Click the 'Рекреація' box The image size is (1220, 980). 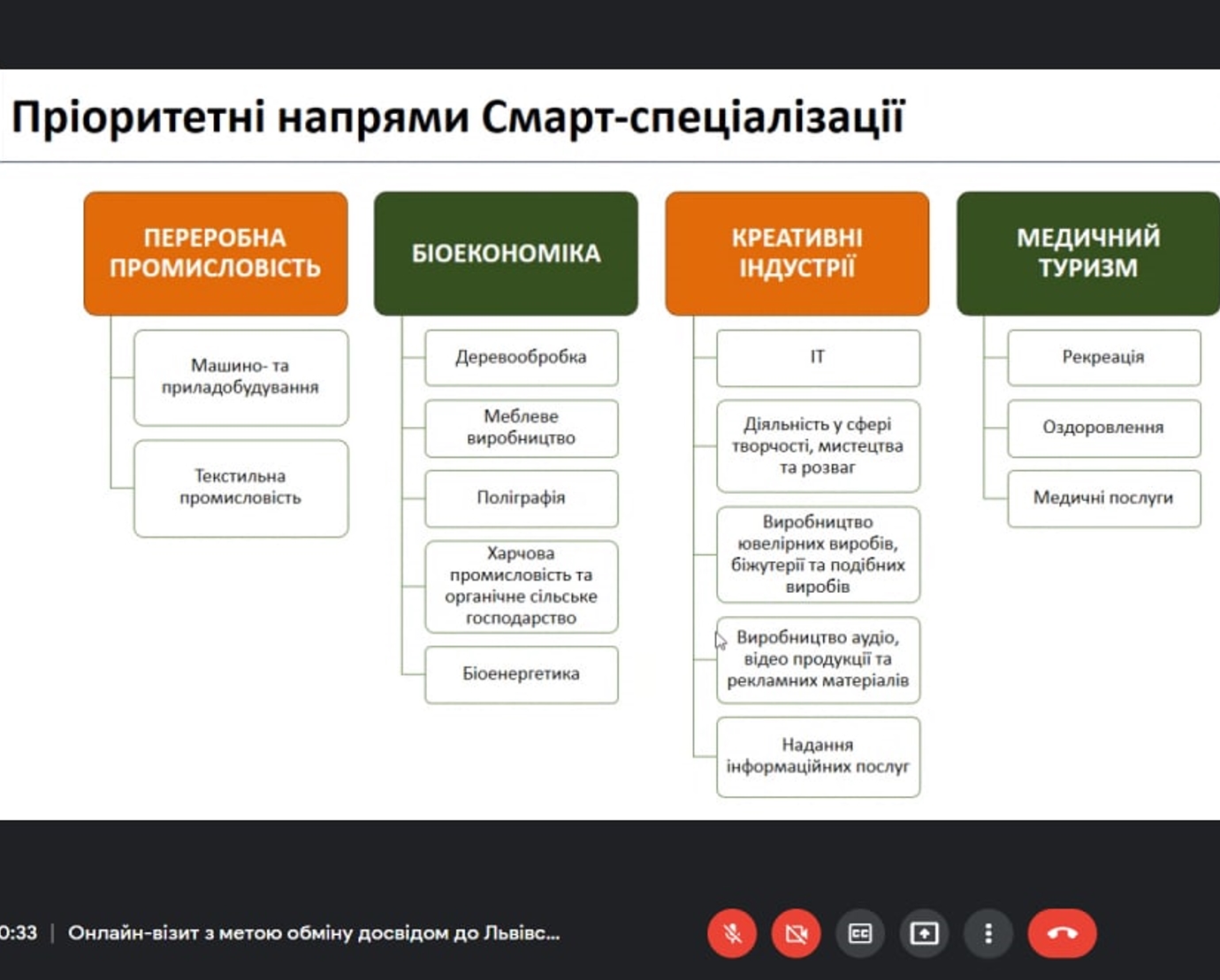pos(1103,357)
